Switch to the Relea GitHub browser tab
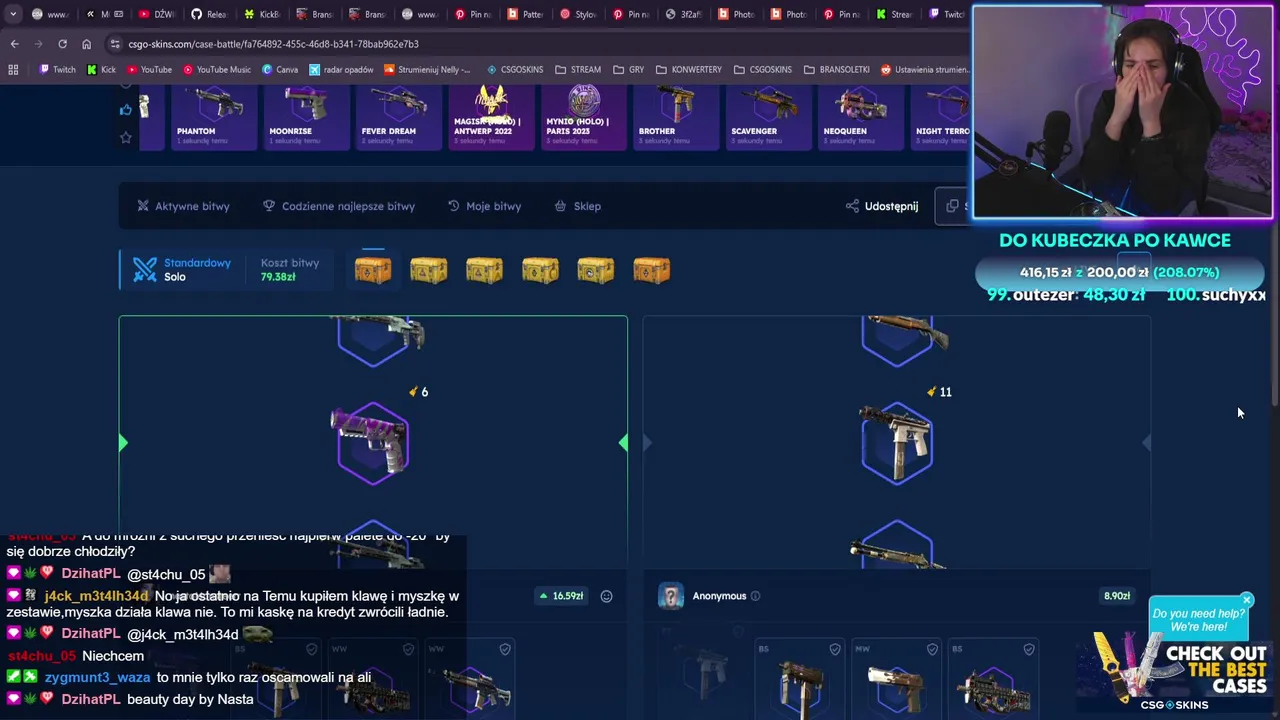The image size is (1280, 720). coord(211,14)
